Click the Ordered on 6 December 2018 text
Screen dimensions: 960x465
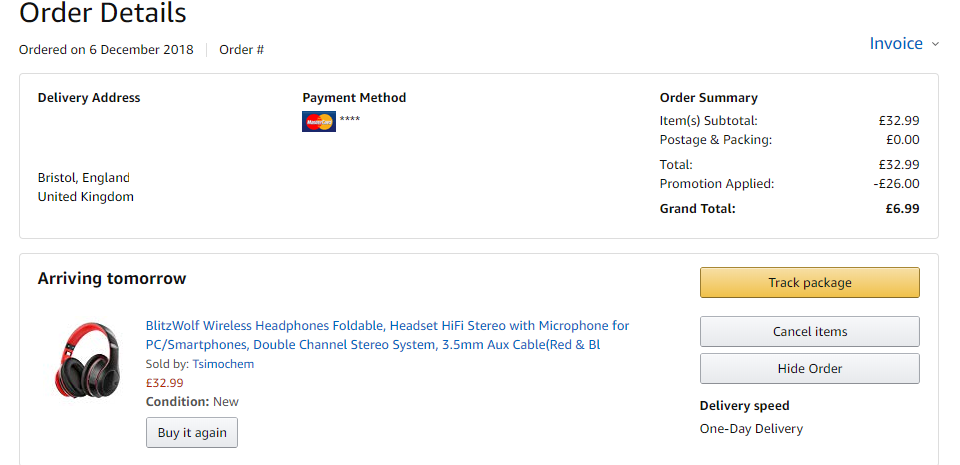[106, 50]
